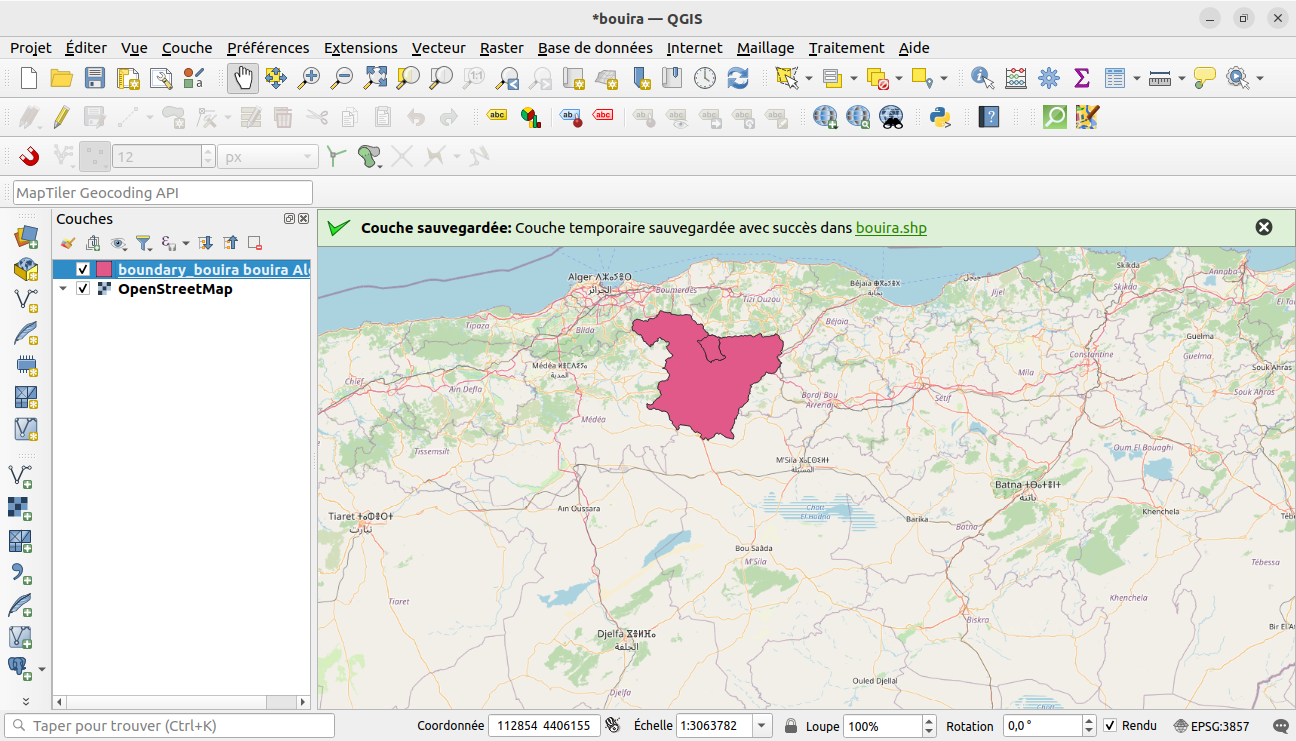Screen dimensions: 1296x741
Task: Save the project with the floppy disk icon
Action: (95, 78)
